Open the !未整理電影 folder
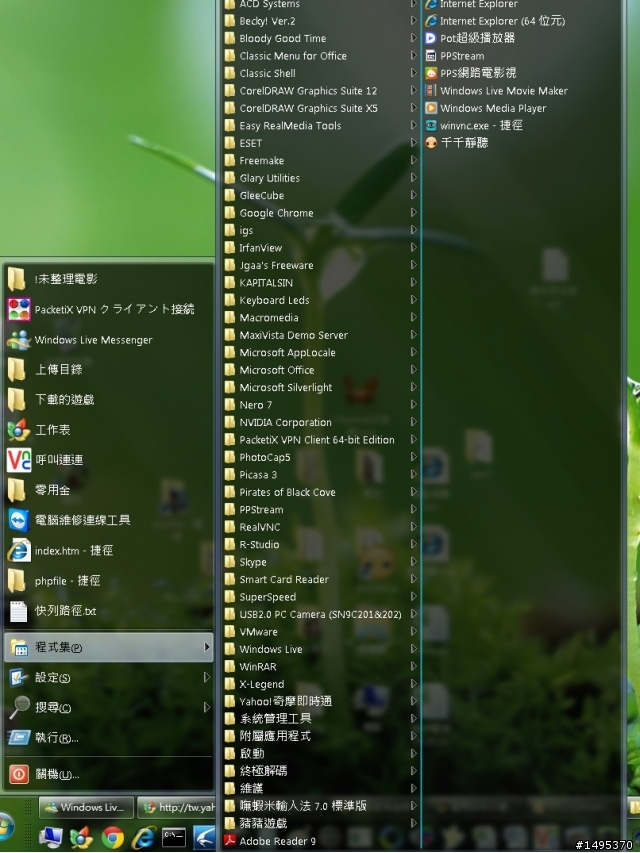This screenshot has width=640, height=853. pos(109,279)
